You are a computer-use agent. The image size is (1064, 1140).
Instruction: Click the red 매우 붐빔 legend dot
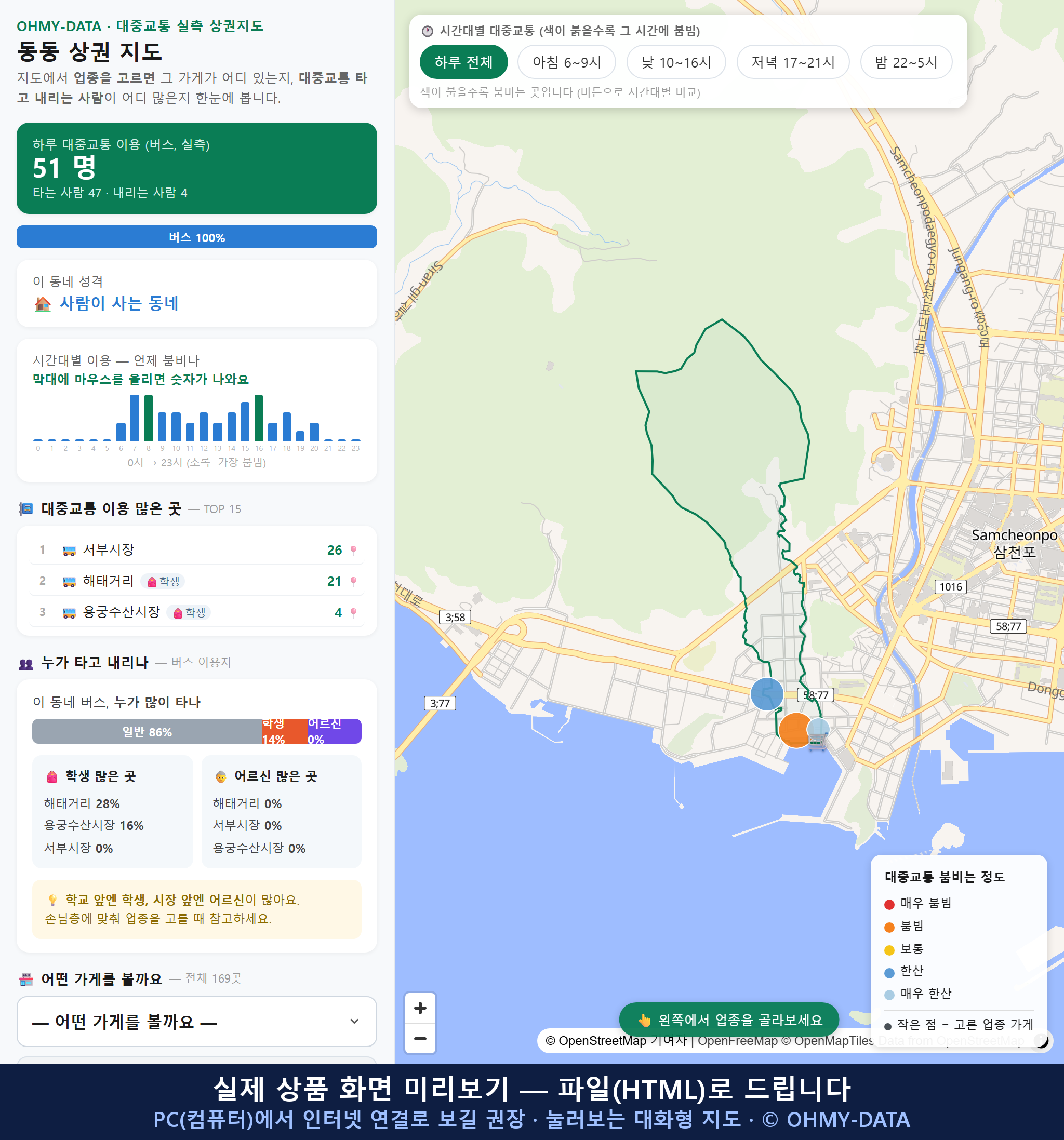(x=889, y=904)
